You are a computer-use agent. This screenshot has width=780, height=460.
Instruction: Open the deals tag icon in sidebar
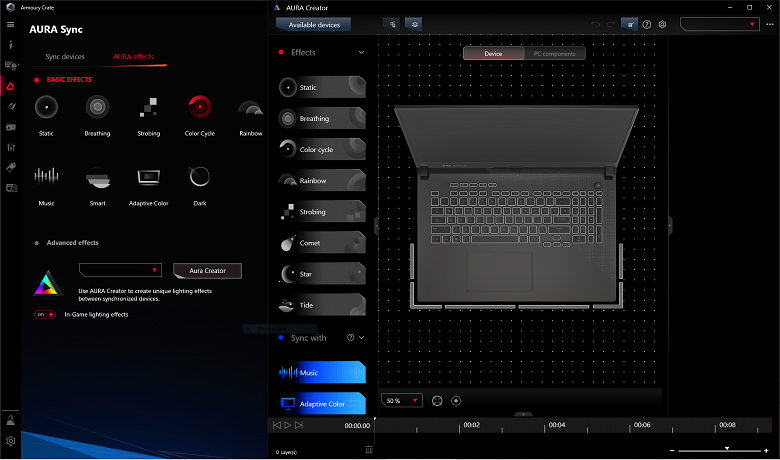click(10, 167)
